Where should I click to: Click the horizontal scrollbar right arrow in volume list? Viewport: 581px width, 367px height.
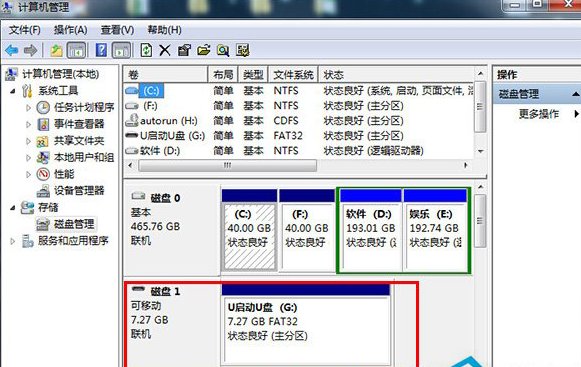466,165
